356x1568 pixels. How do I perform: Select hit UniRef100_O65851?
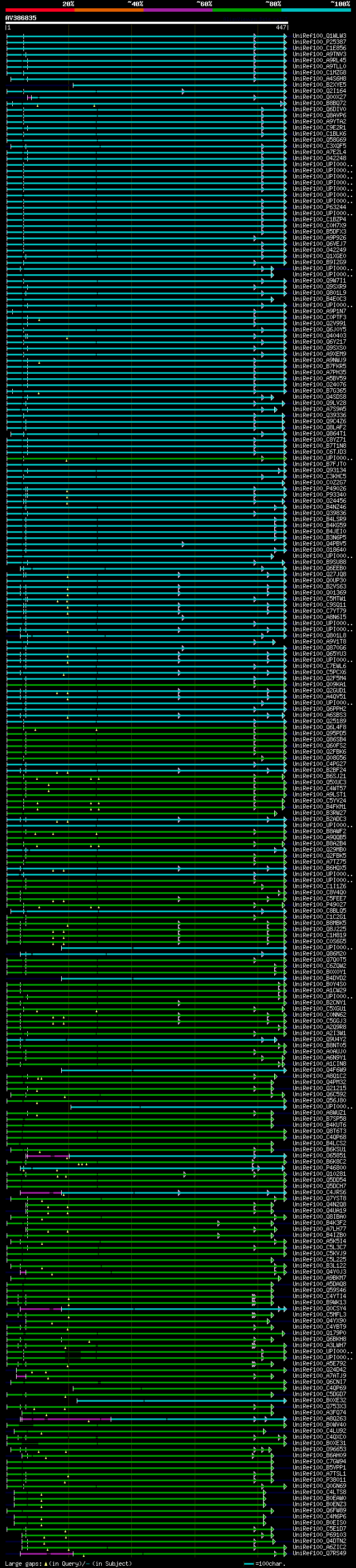[319, 1155]
